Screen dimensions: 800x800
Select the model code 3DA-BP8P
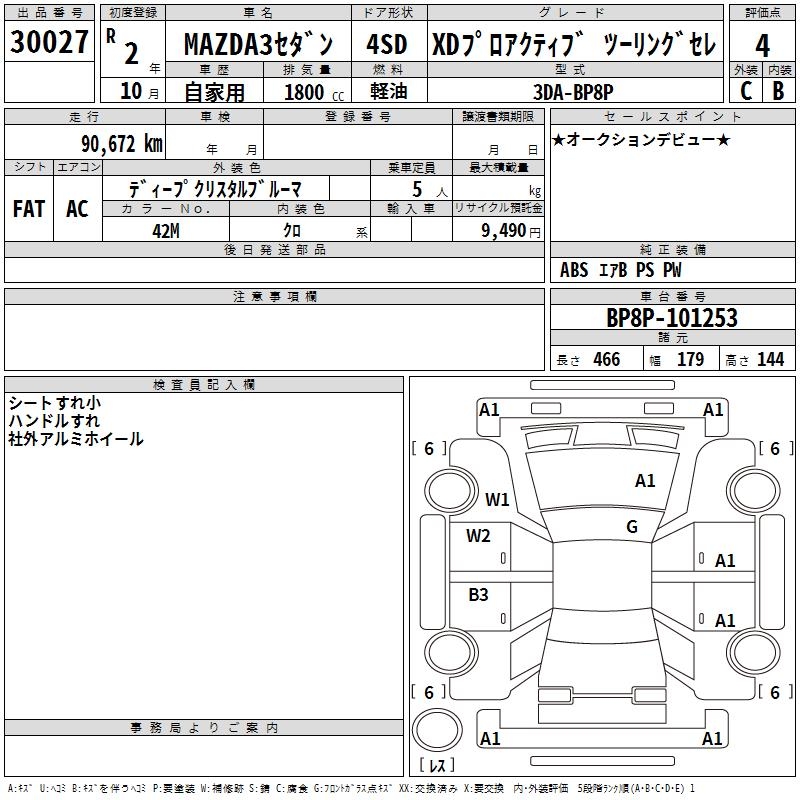point(573,92)
